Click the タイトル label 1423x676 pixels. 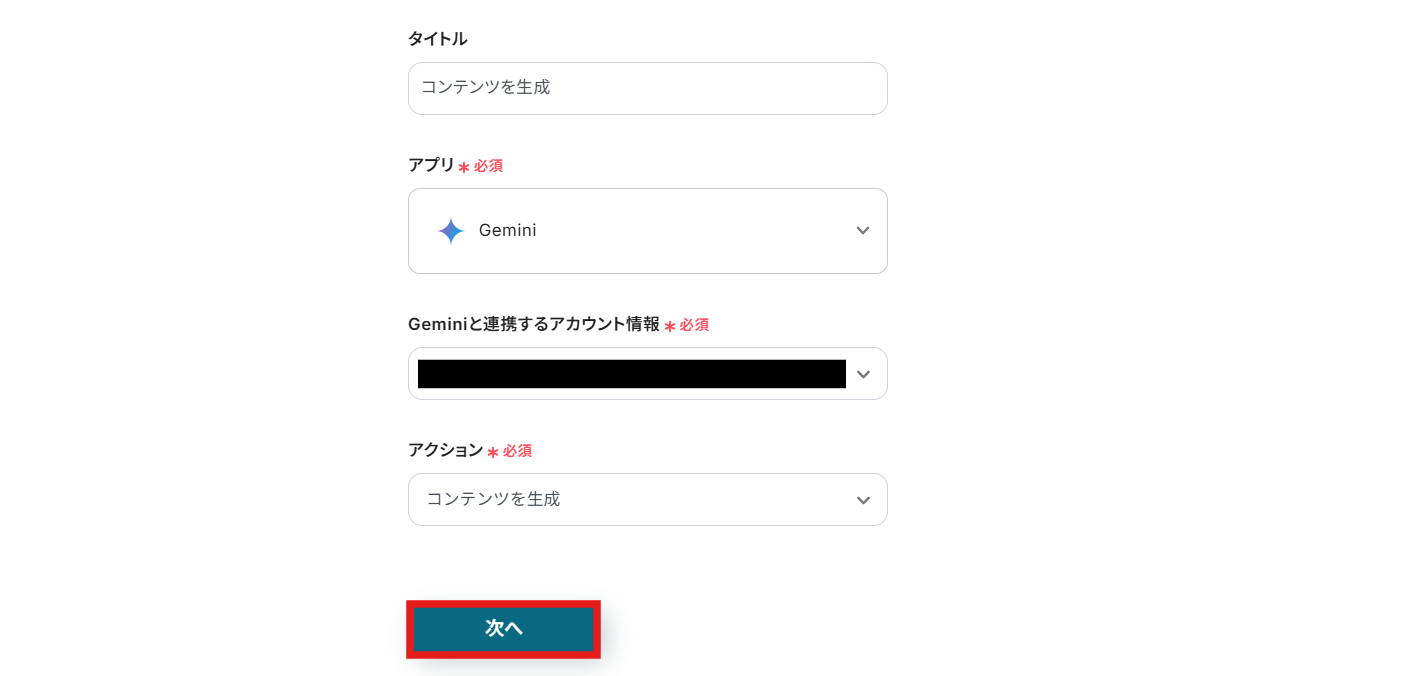click(x=437, y=39)
